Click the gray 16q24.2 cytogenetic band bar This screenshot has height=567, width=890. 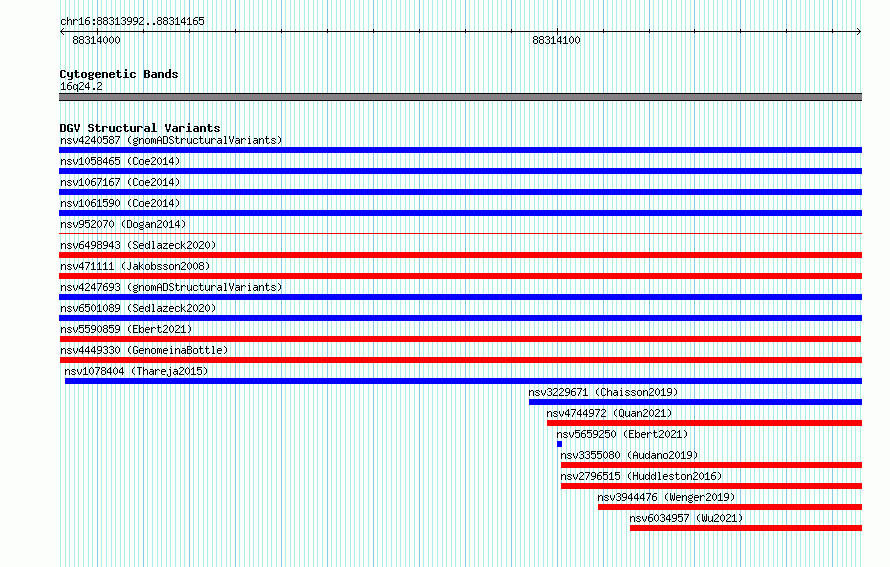(x=460, y=97)
